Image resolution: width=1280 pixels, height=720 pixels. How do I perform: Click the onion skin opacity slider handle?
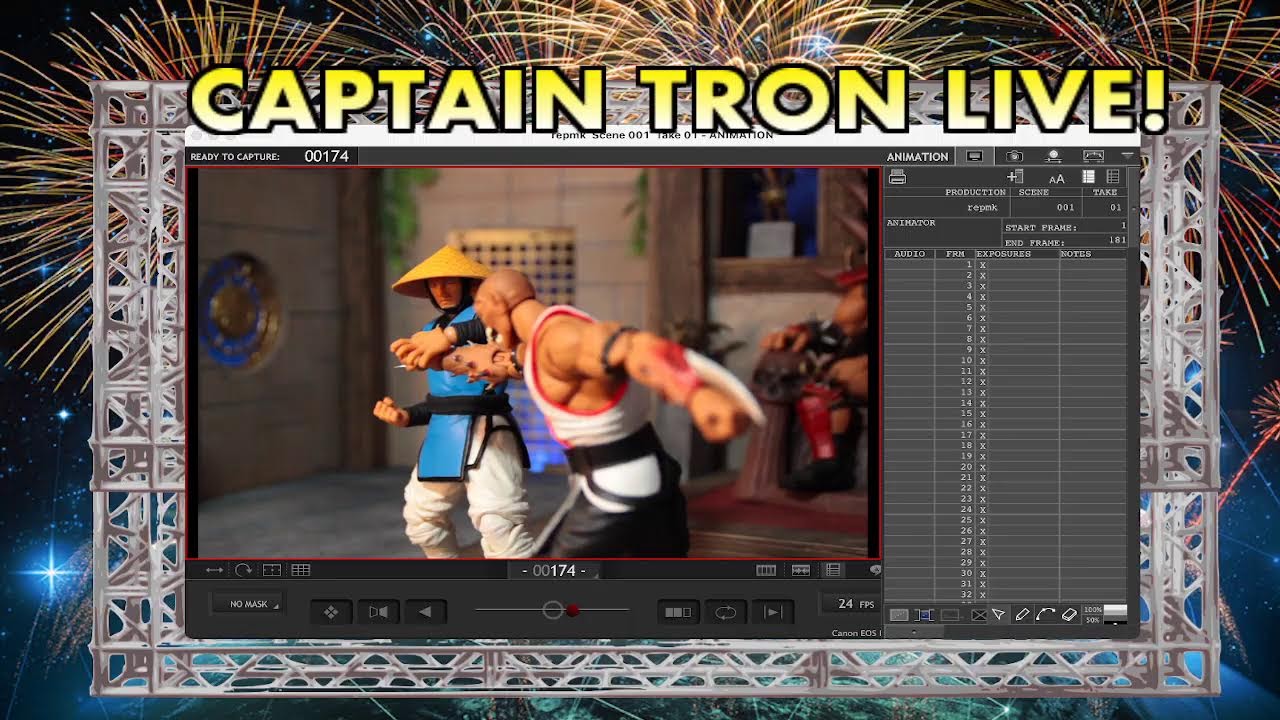click(x=552, y=610)
